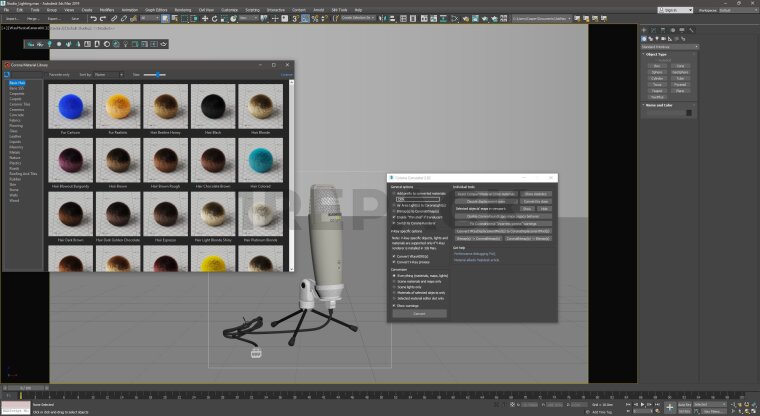Adjust the thumbnail Size slider
The height and width of the screenshot is (416, 760).
[x=155, y=75]
